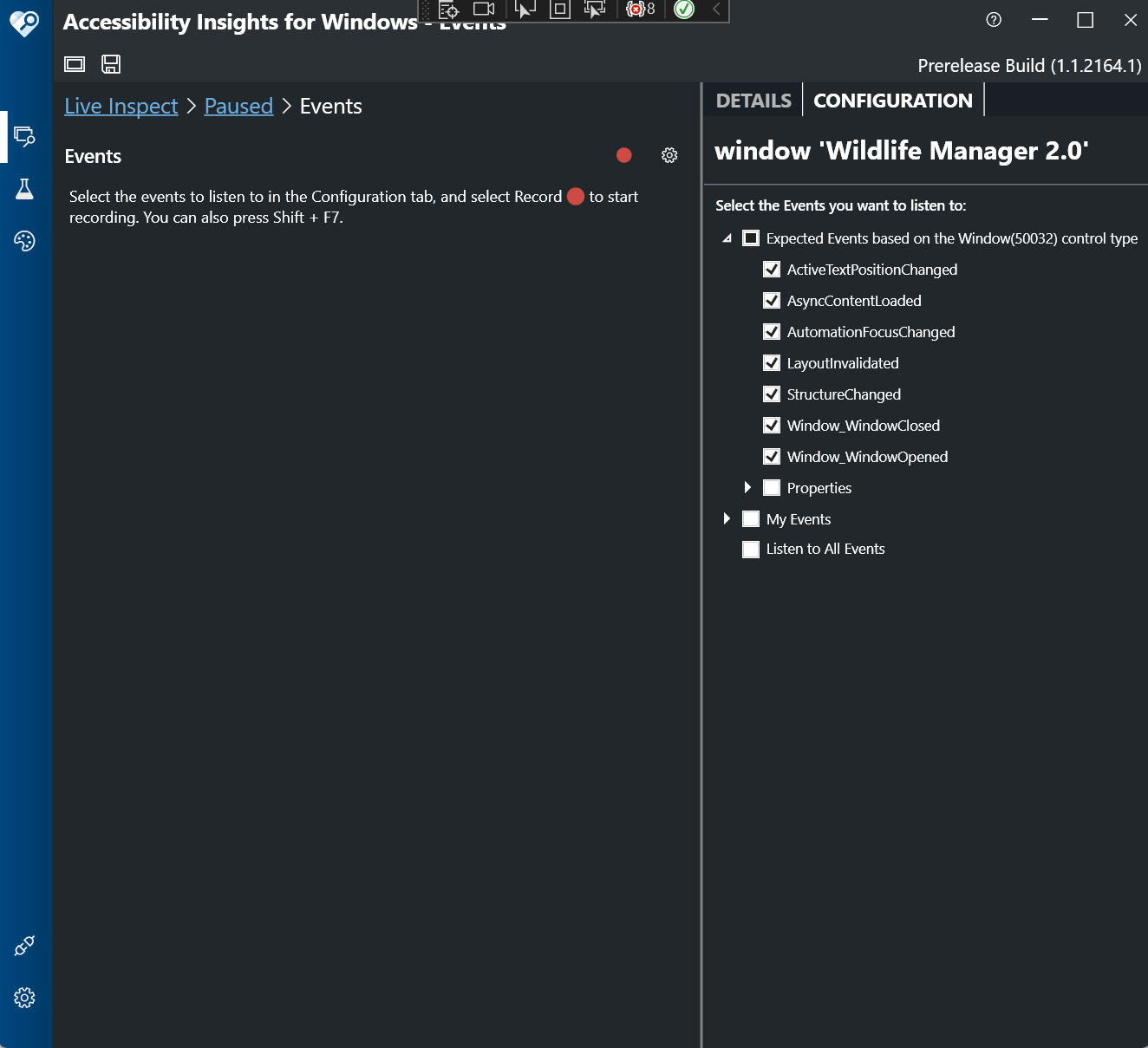Expand the My Events section

coord(727,518)
